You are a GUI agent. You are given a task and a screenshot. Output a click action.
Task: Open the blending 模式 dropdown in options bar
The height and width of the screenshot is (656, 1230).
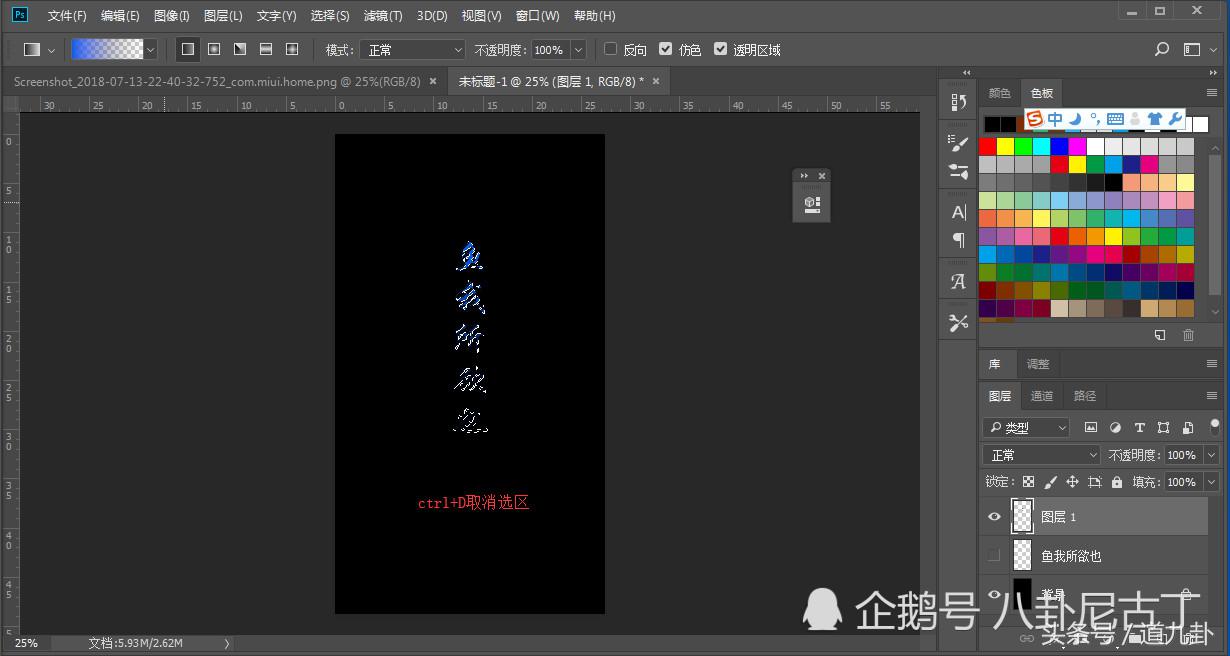pyautogui.click(x=412, y=49)
